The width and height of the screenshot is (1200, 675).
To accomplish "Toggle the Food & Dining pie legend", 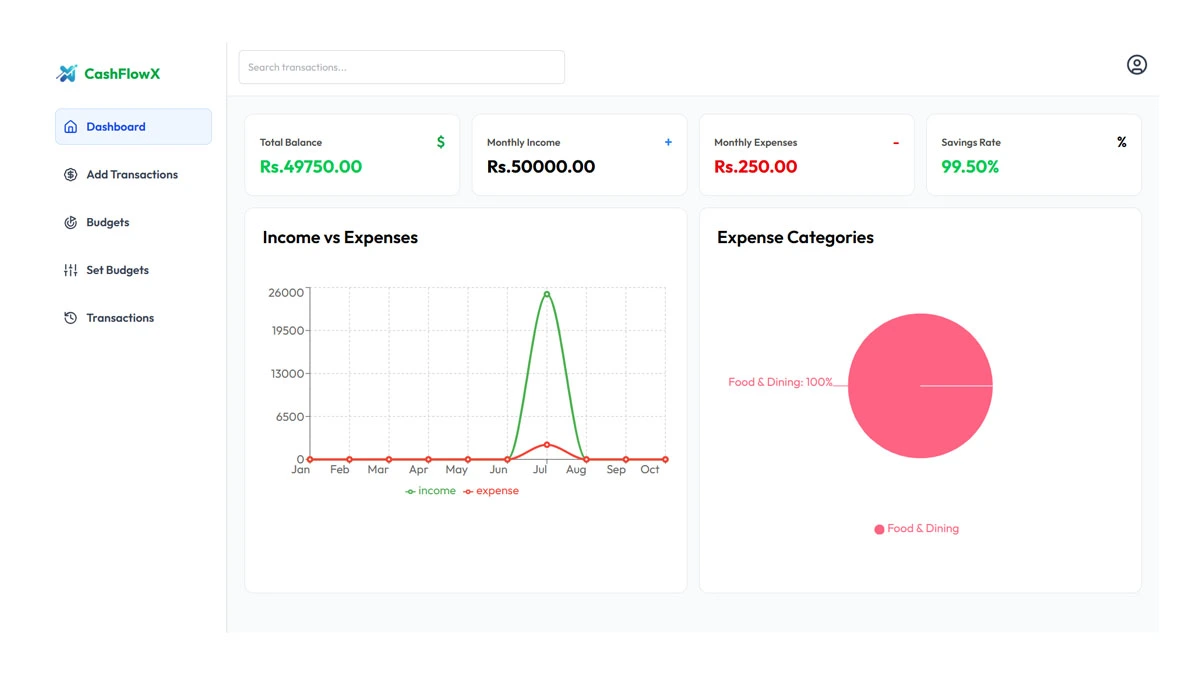I will [x=916, y=529].
